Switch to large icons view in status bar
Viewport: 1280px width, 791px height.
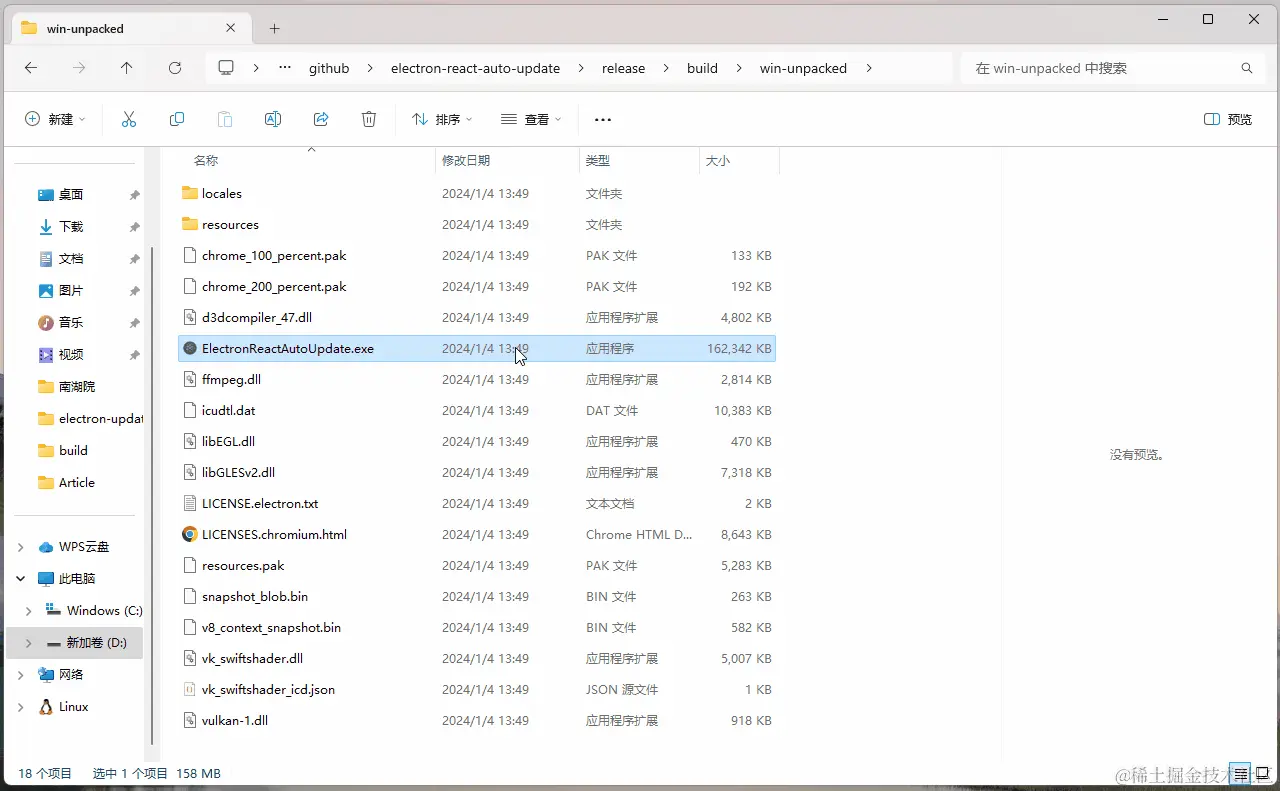[1262, 774]
